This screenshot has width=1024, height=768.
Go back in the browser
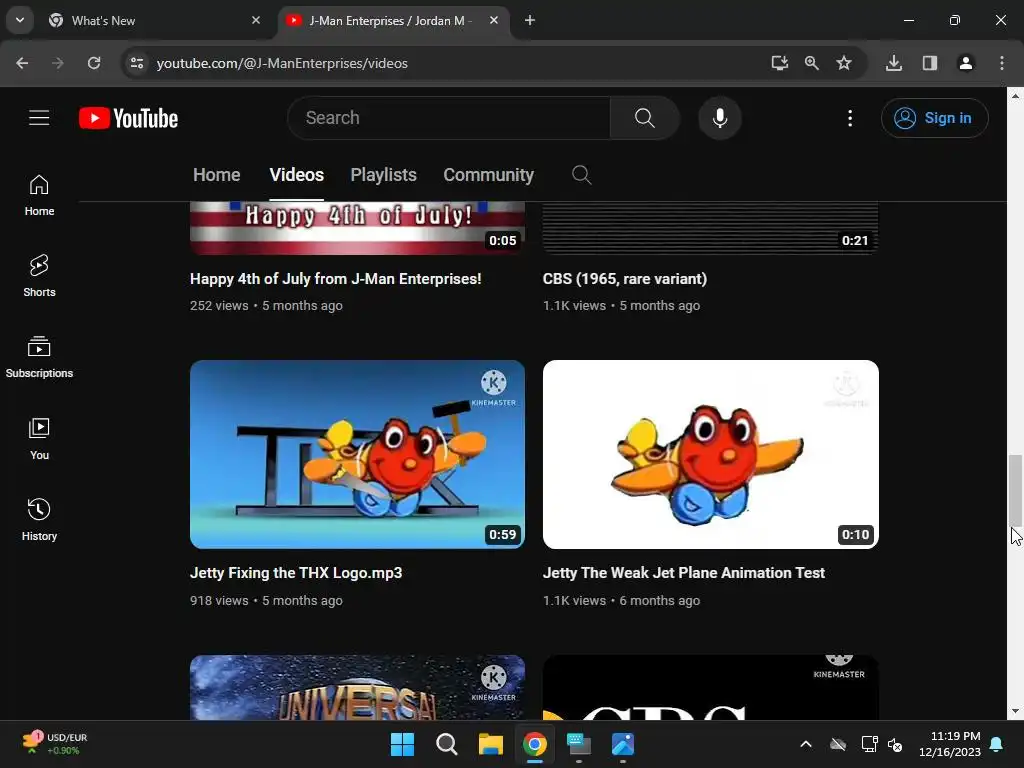pos(22,63)
